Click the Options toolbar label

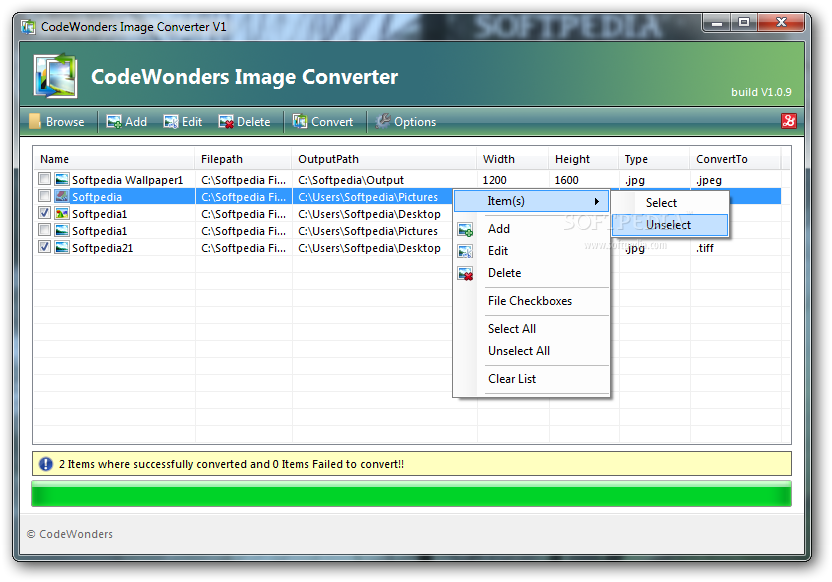point(415,122)
